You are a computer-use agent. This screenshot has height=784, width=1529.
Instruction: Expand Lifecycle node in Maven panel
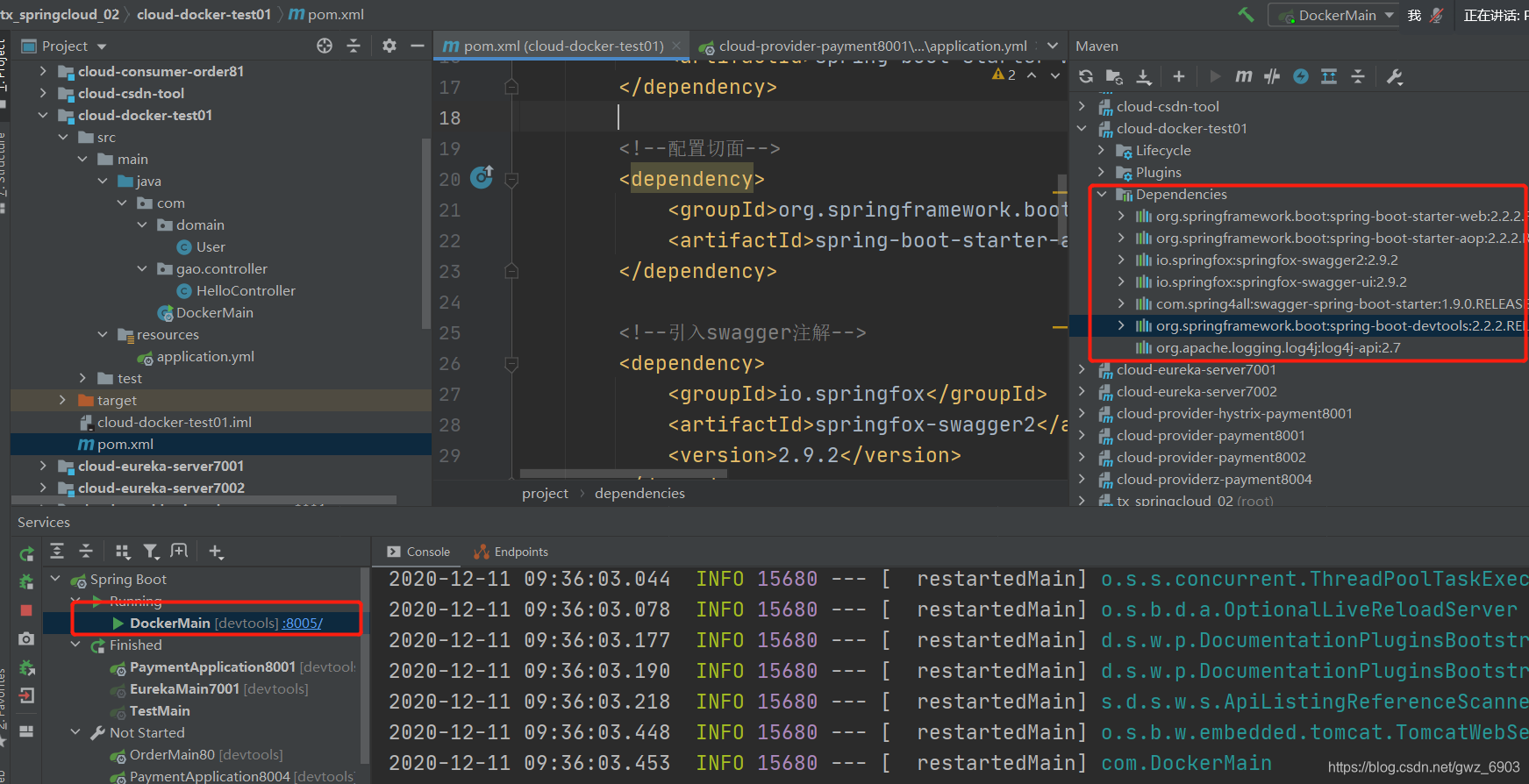click(x=1101, y=150)
